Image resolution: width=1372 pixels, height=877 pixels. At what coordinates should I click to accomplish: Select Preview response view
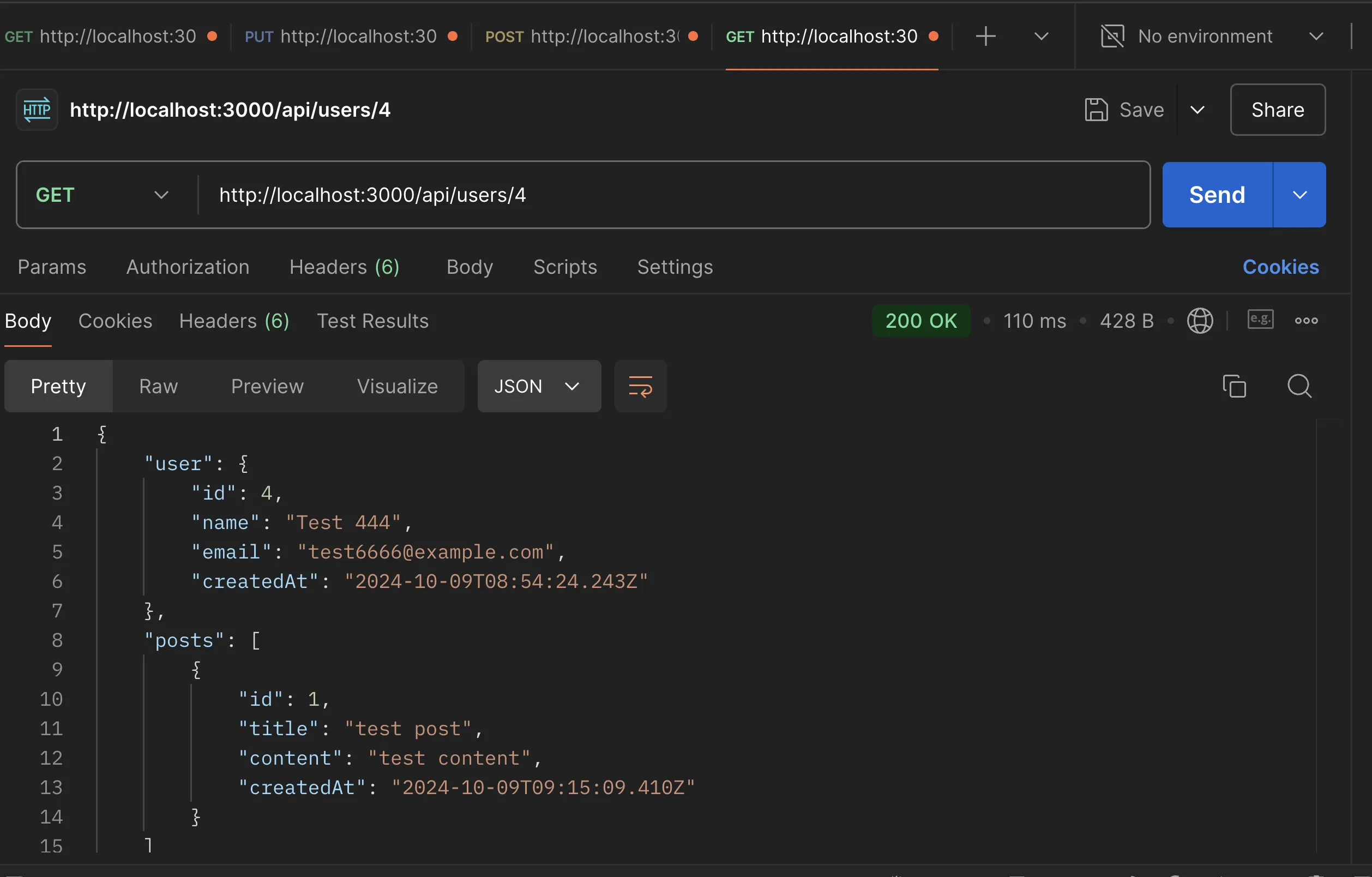click(x=267, y=386)
